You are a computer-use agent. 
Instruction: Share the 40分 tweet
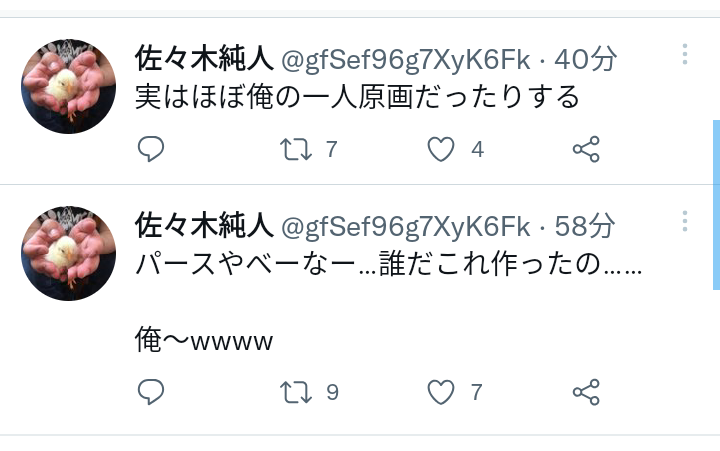[x=586, y=149]
